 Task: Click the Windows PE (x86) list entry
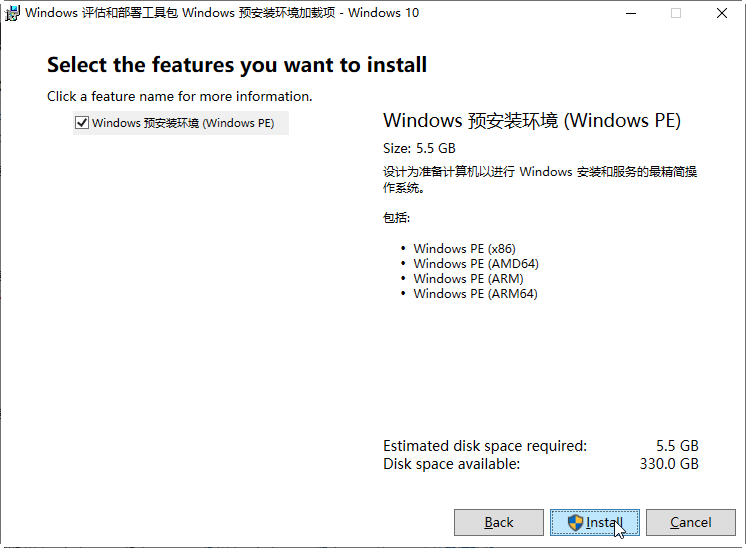point(464,249)
